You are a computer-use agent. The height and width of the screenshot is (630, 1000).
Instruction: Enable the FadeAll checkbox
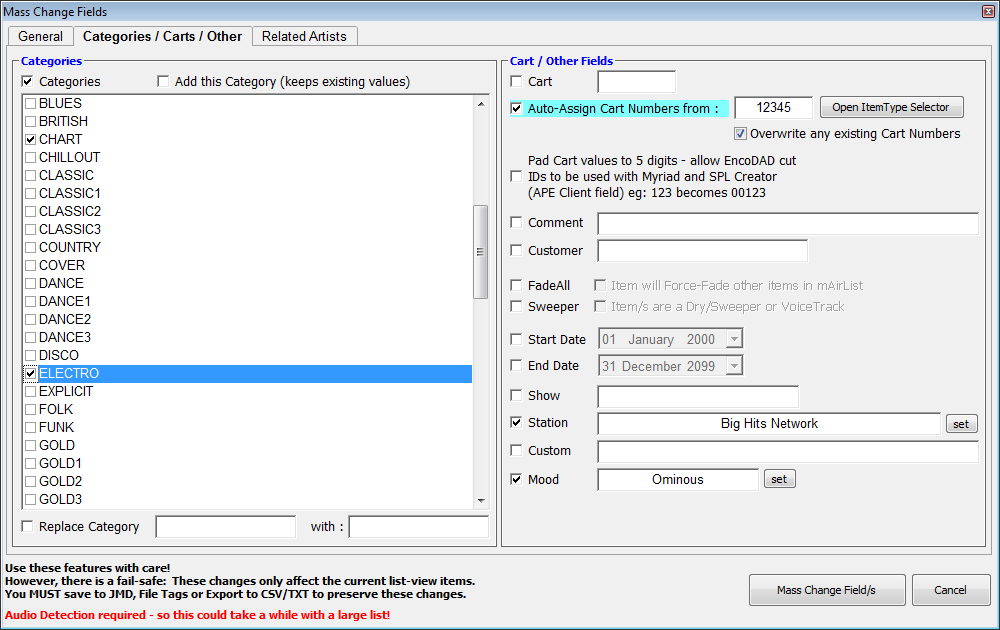[x=516, y=286]
